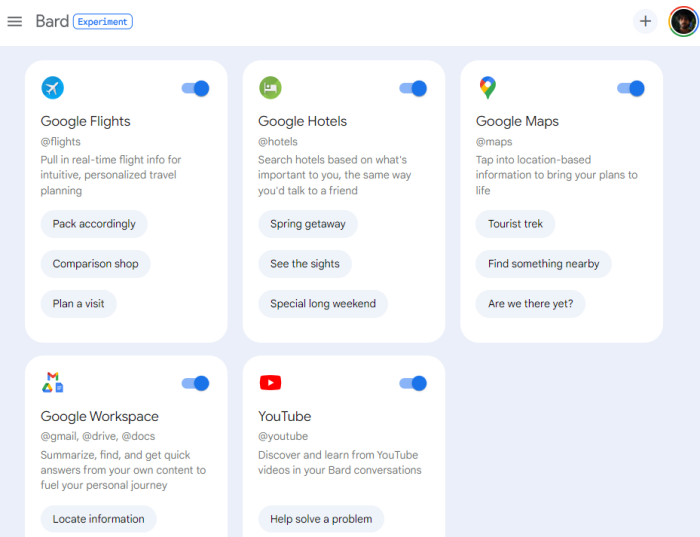The width and height of the screenshot is (700, 537).
Task: Select the Pack accordingly suggestion
Action: (94, 224)
